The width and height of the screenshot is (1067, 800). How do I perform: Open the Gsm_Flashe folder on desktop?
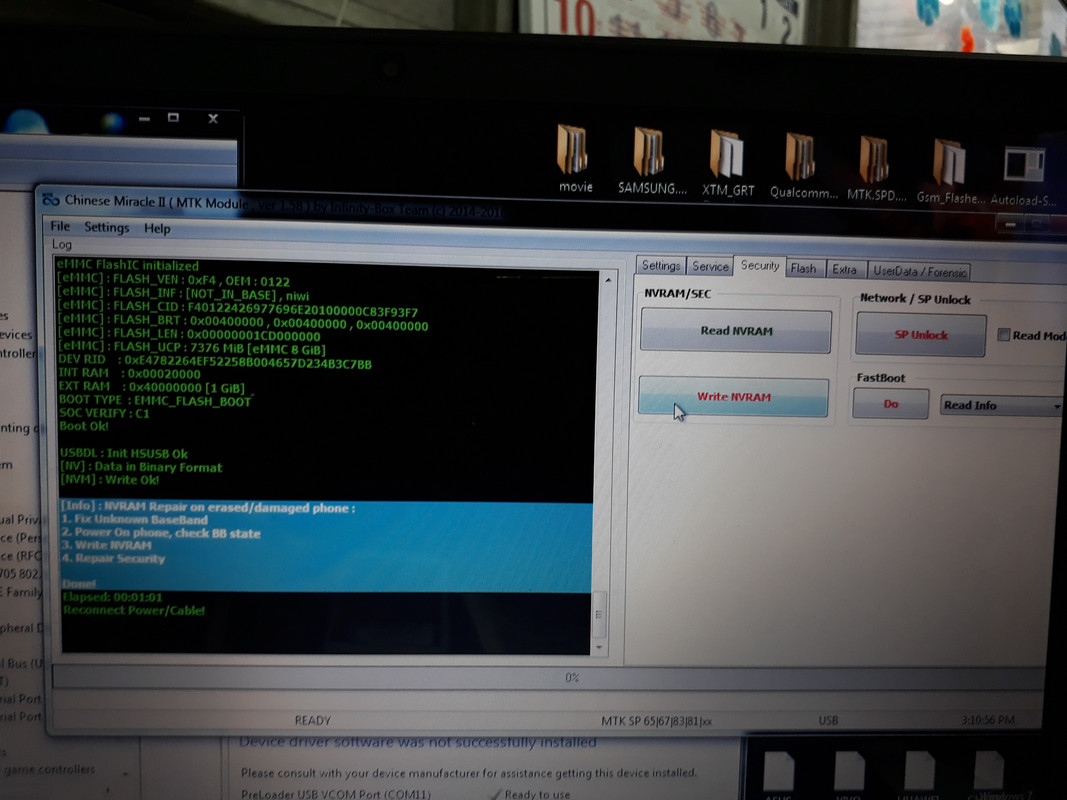click(x=950, y=171)
